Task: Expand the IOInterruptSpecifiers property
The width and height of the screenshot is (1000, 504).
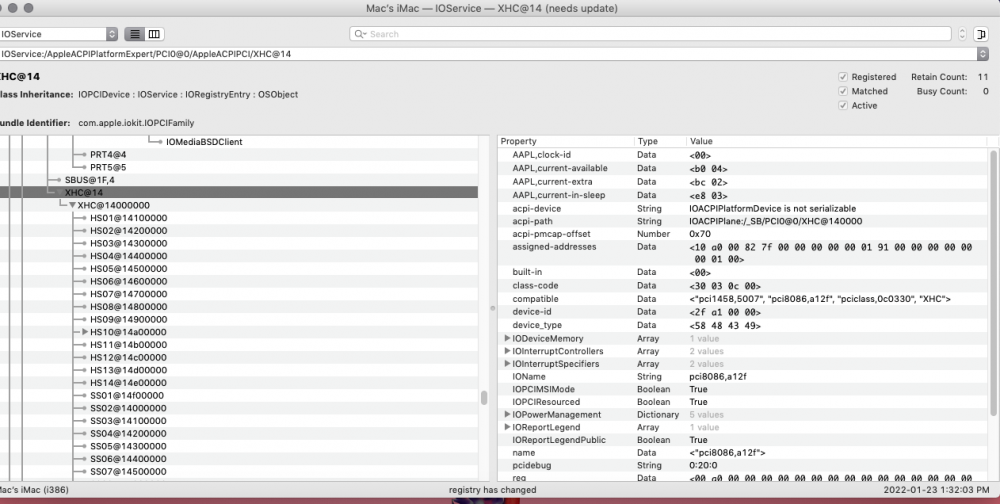Action: (x=507, y=364)
